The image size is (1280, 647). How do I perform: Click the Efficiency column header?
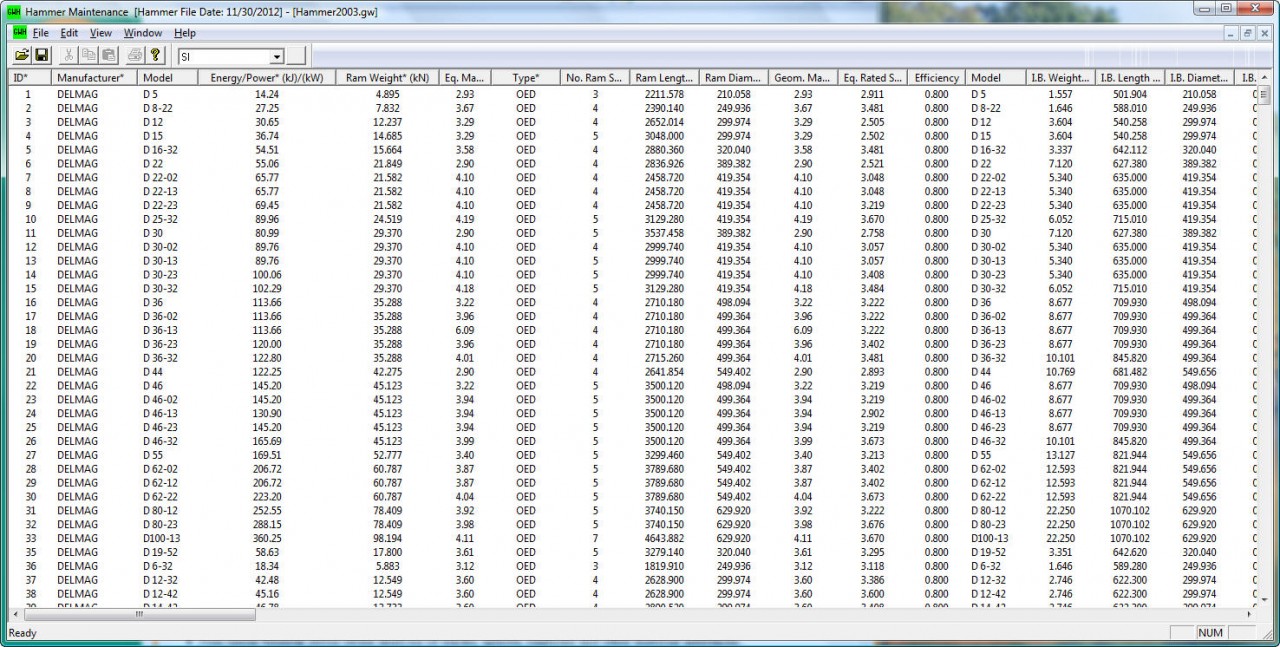pos(937,78)
